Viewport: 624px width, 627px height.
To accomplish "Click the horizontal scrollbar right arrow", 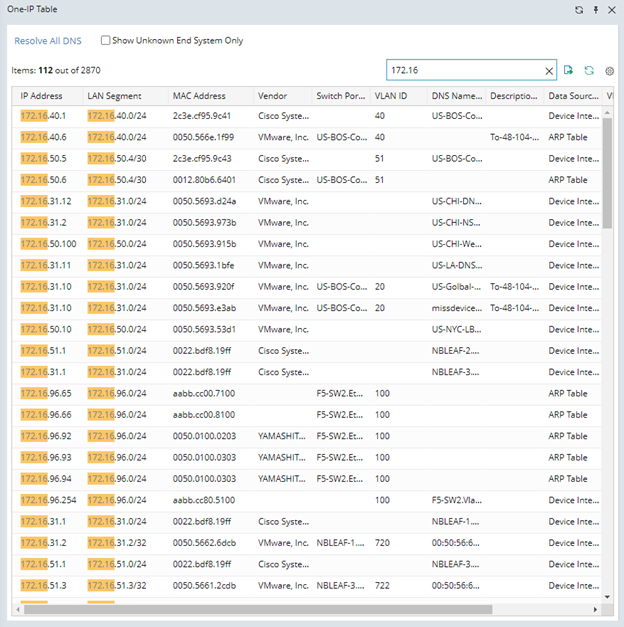I will pyautogui.click(x=595, y=608).
